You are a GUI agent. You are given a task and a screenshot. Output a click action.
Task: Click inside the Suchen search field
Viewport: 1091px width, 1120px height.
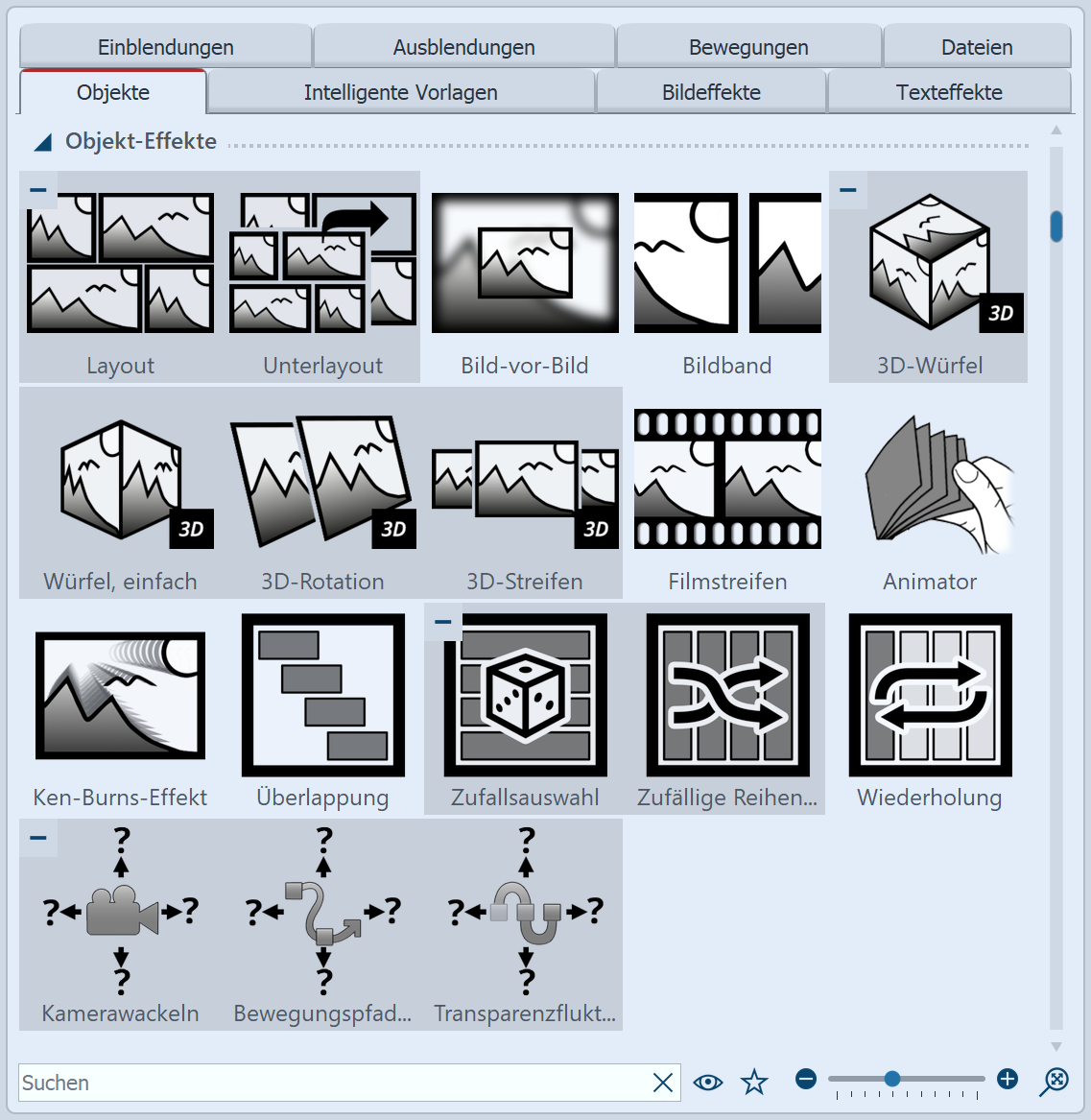pyautogui.click(x=288, y=1082)
